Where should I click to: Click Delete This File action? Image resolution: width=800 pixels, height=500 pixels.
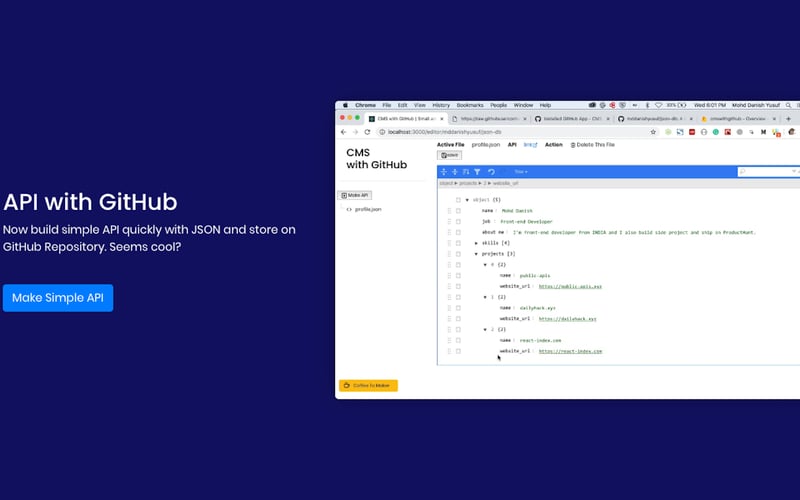click(x=592, y=145)
